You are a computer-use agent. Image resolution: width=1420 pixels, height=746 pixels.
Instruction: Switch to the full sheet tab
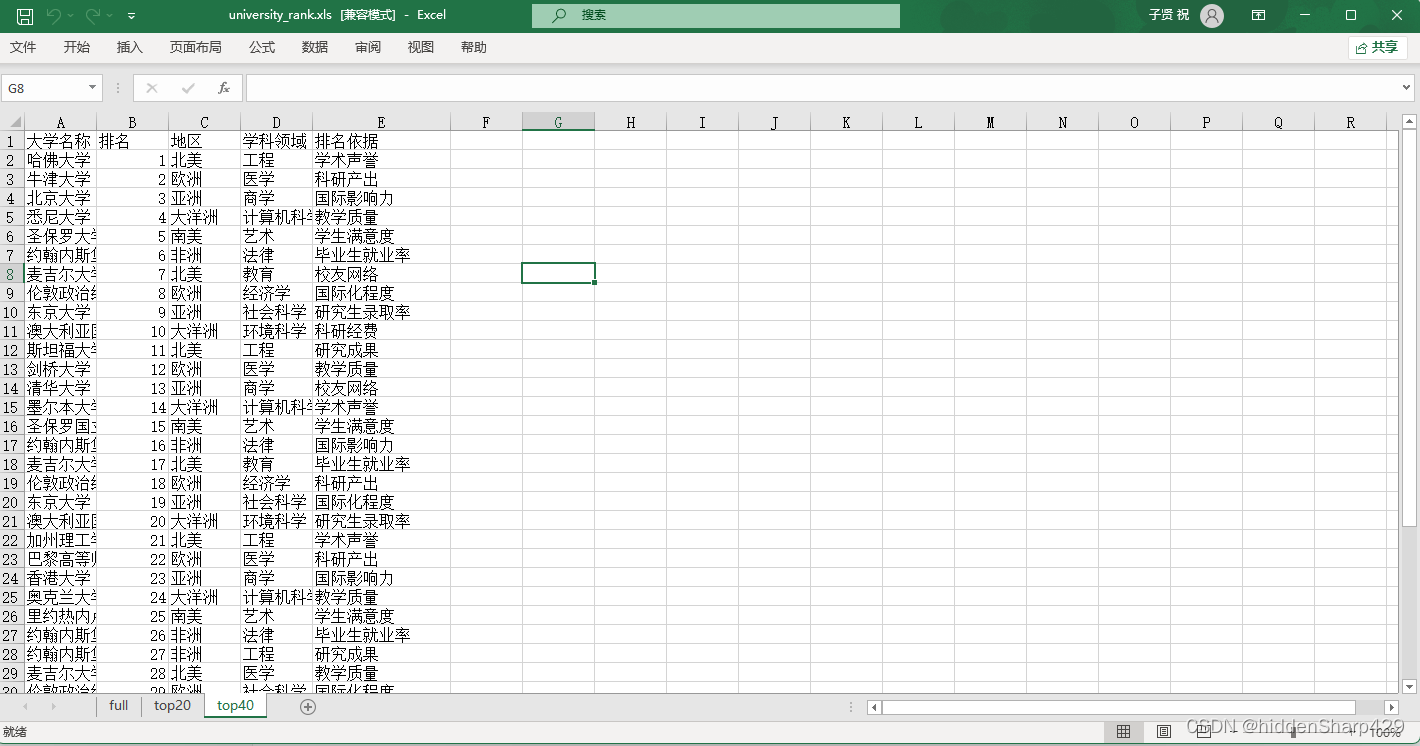pyautogui.click(x=118, y=706)
